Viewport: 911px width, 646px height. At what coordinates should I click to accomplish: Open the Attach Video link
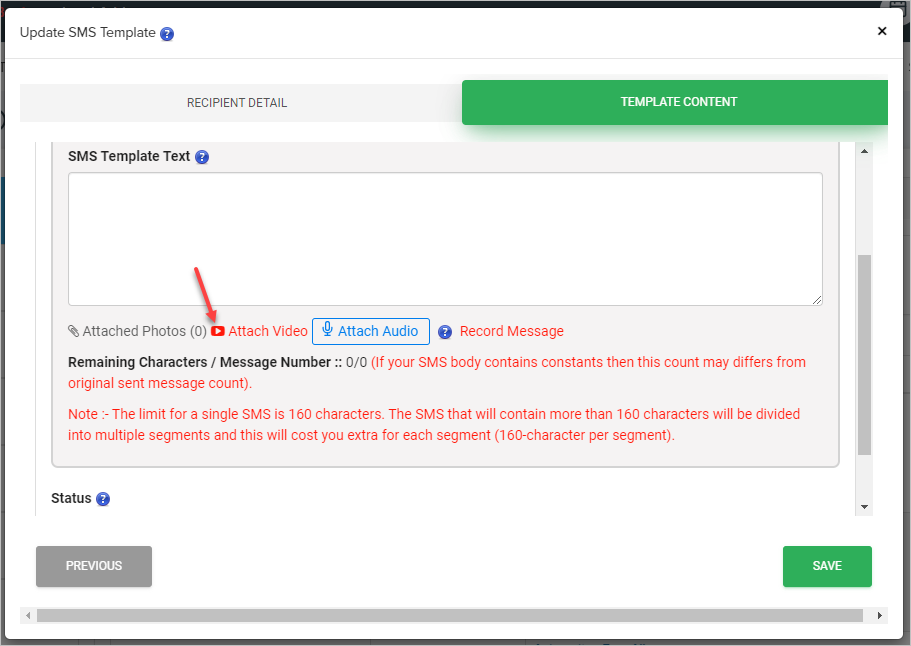[x=268, y=331]
